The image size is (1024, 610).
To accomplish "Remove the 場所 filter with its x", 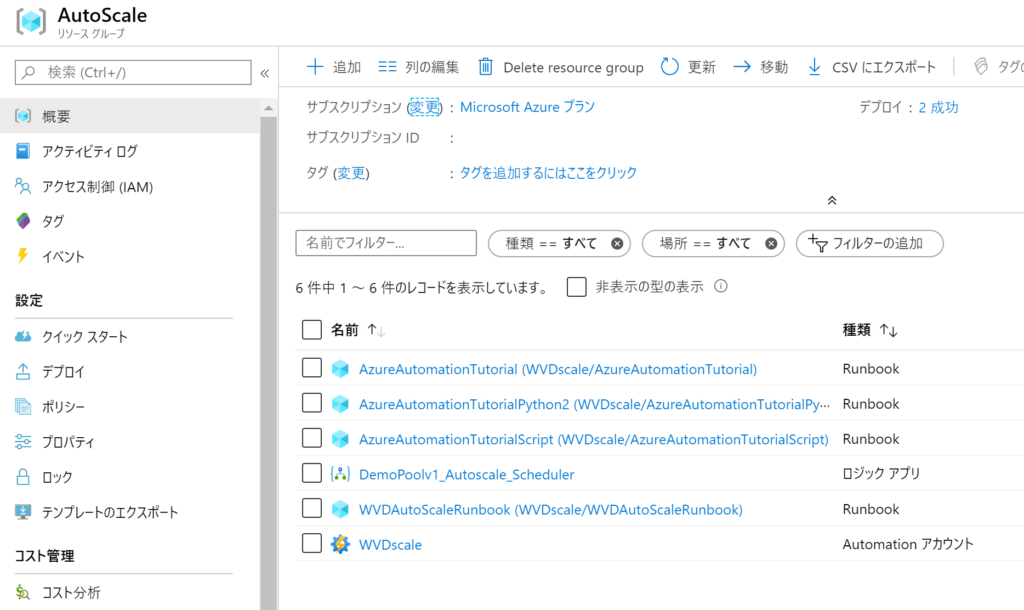I will click(771, 244).
